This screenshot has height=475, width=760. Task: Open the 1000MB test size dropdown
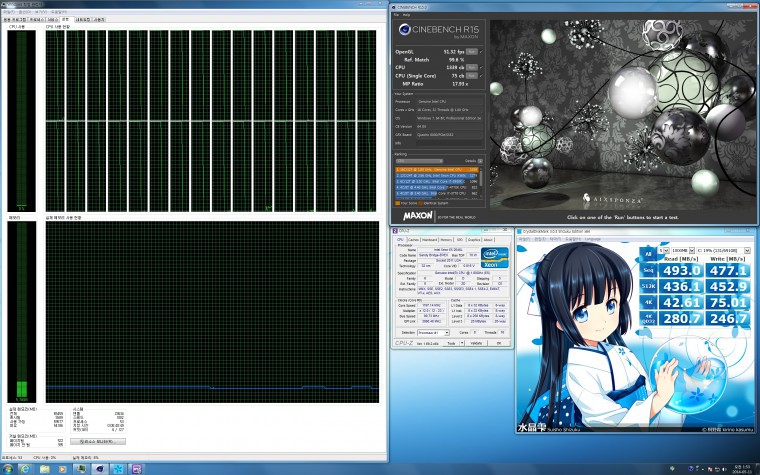tap(682, 250)
